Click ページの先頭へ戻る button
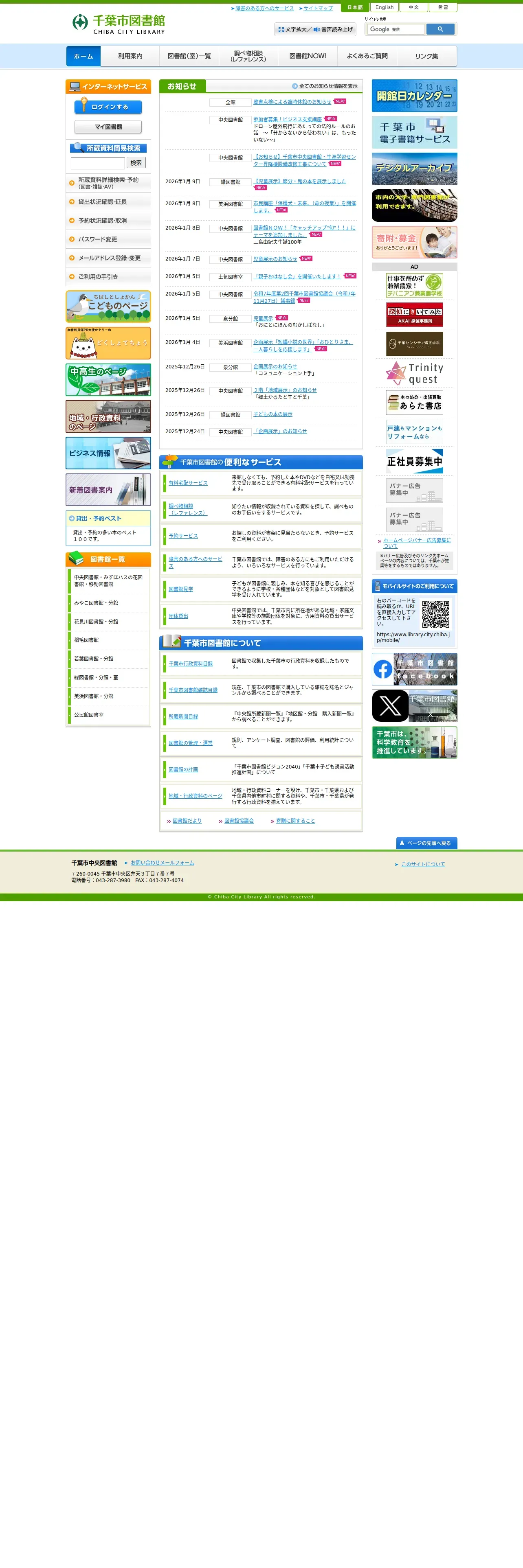Image resolution: width=523 pixels, height=1568 pixels. pos(426,843)
